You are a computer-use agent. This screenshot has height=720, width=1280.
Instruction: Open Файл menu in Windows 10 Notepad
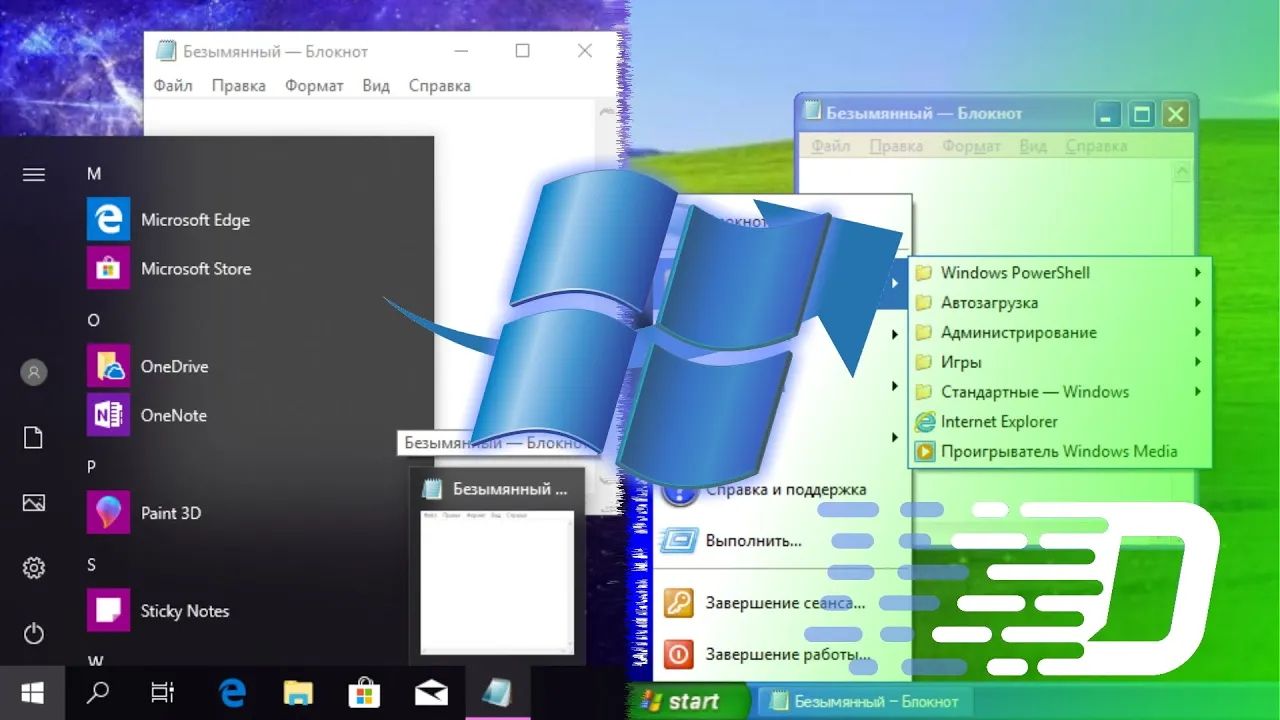173,86
